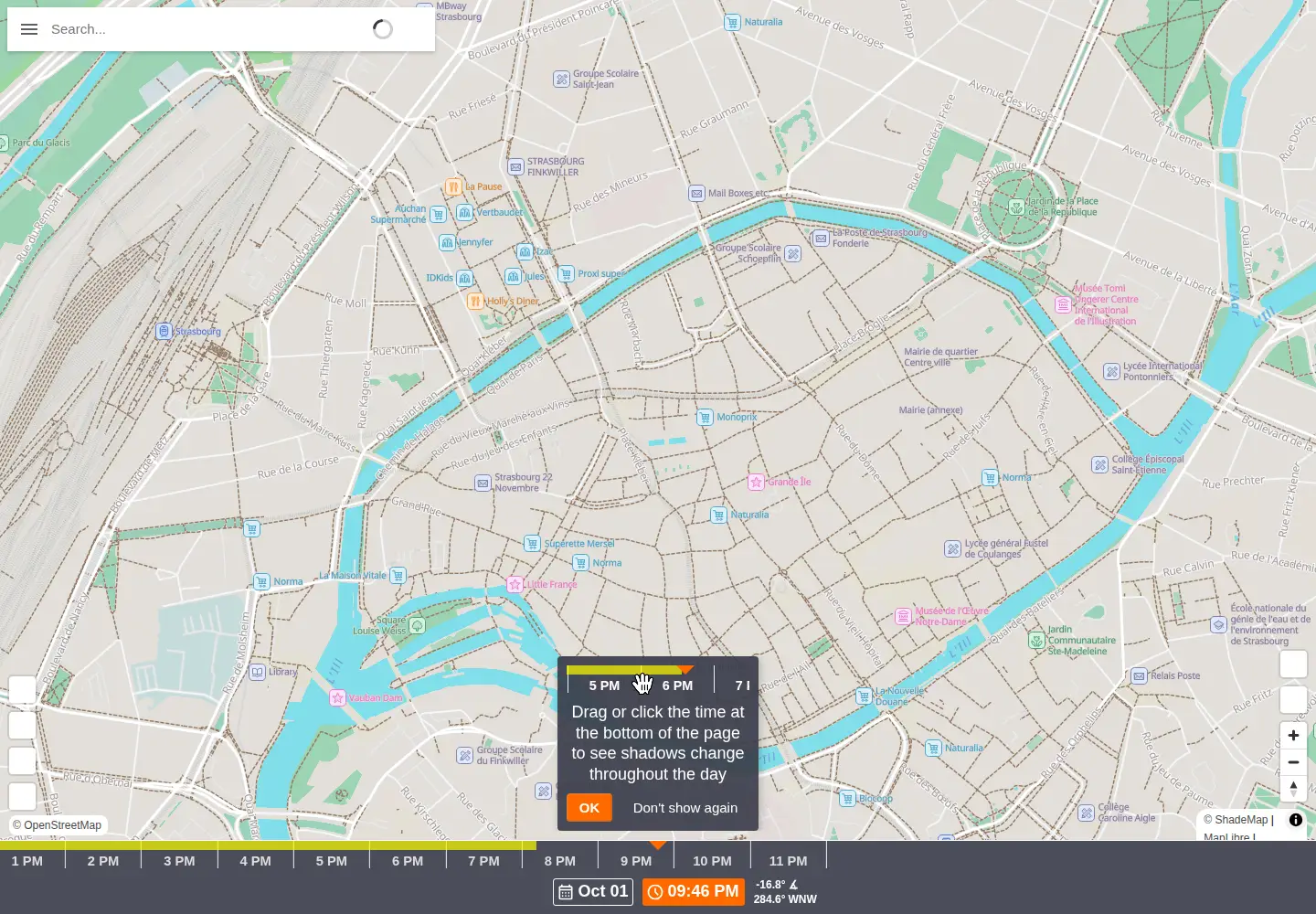Click the sun azimuth reading 284.6° WNW
1316x914 pixels.
click(x=785, y=899)
